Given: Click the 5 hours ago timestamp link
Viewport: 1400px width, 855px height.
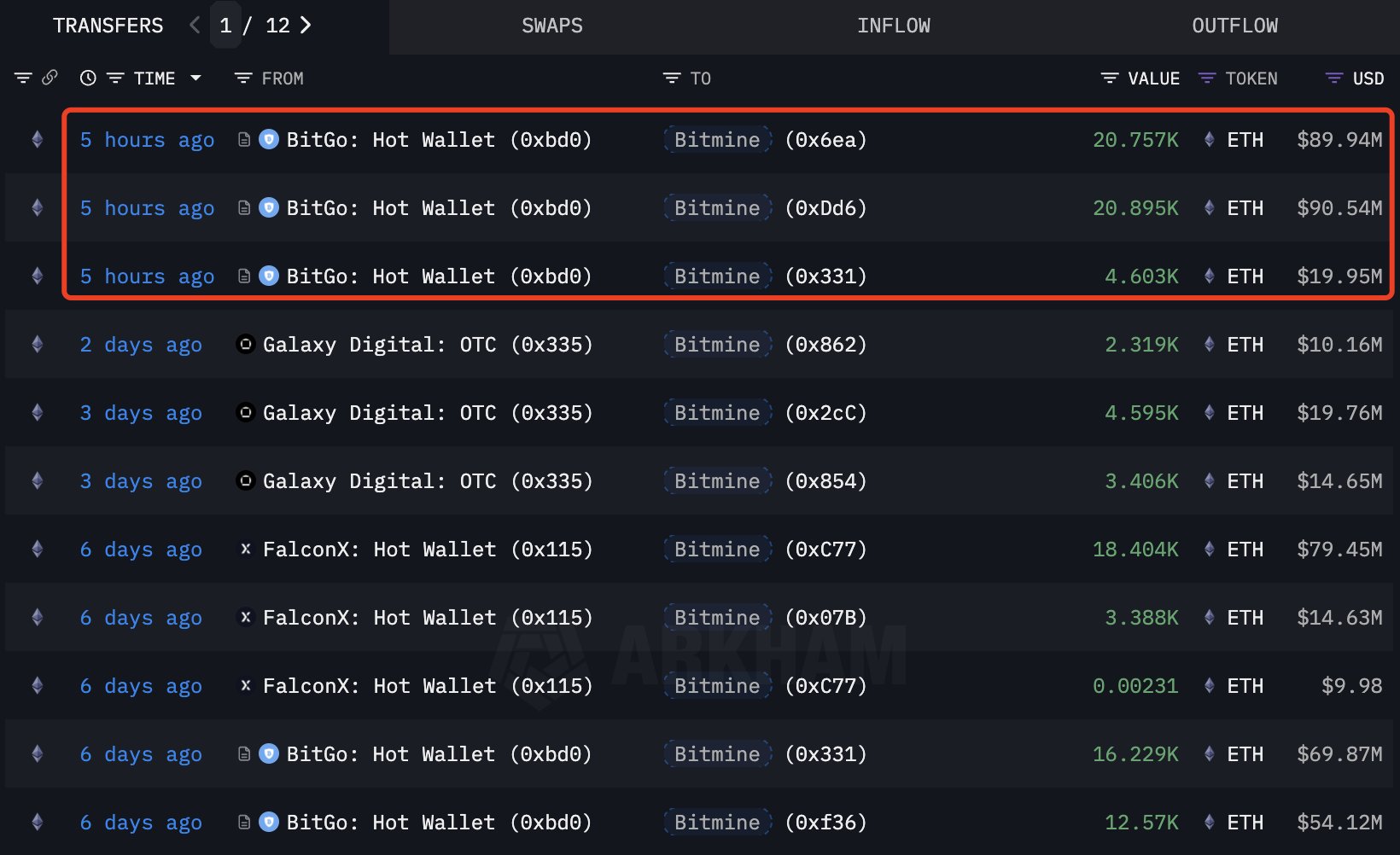Looking at the screenshot, I should point(147,139).
